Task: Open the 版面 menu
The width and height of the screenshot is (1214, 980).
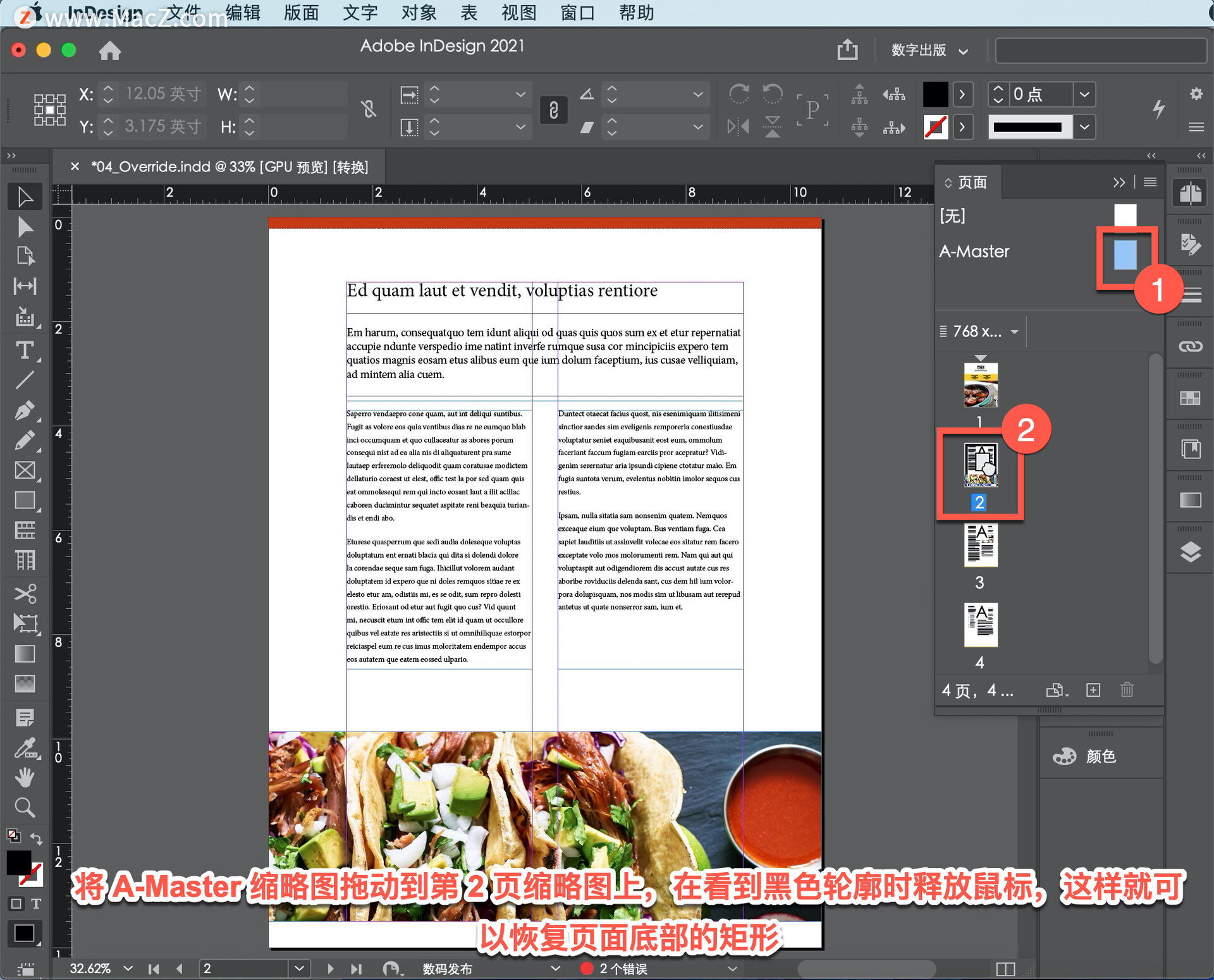Action: click(301, 13)
